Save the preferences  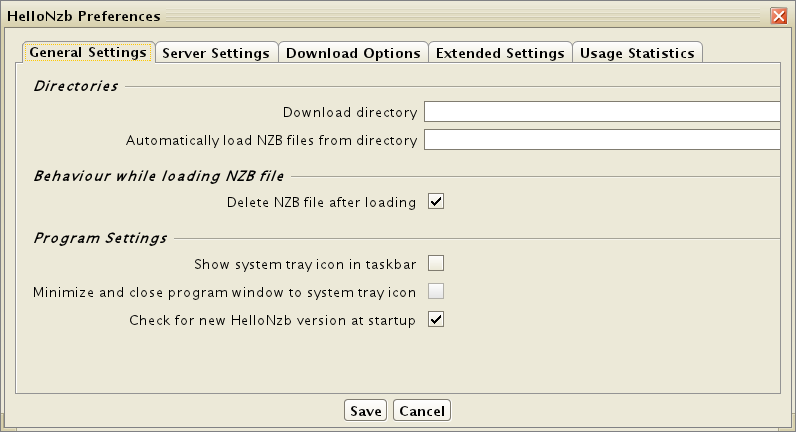(x=366, y=411)
